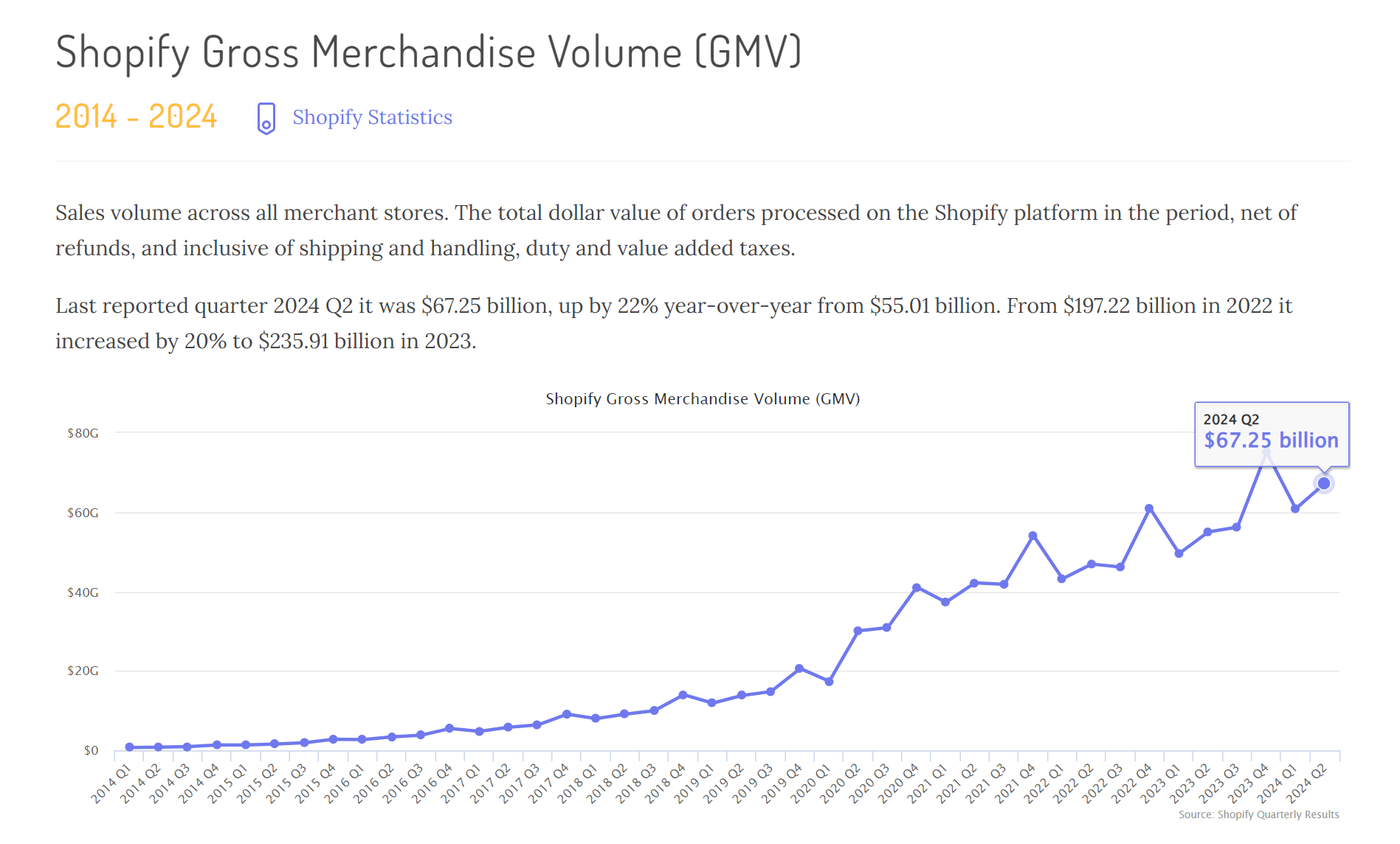Click the paragraph starting with Last reported quarter
The width and height of the screenshot is (1400, 844).
point(674,323)
